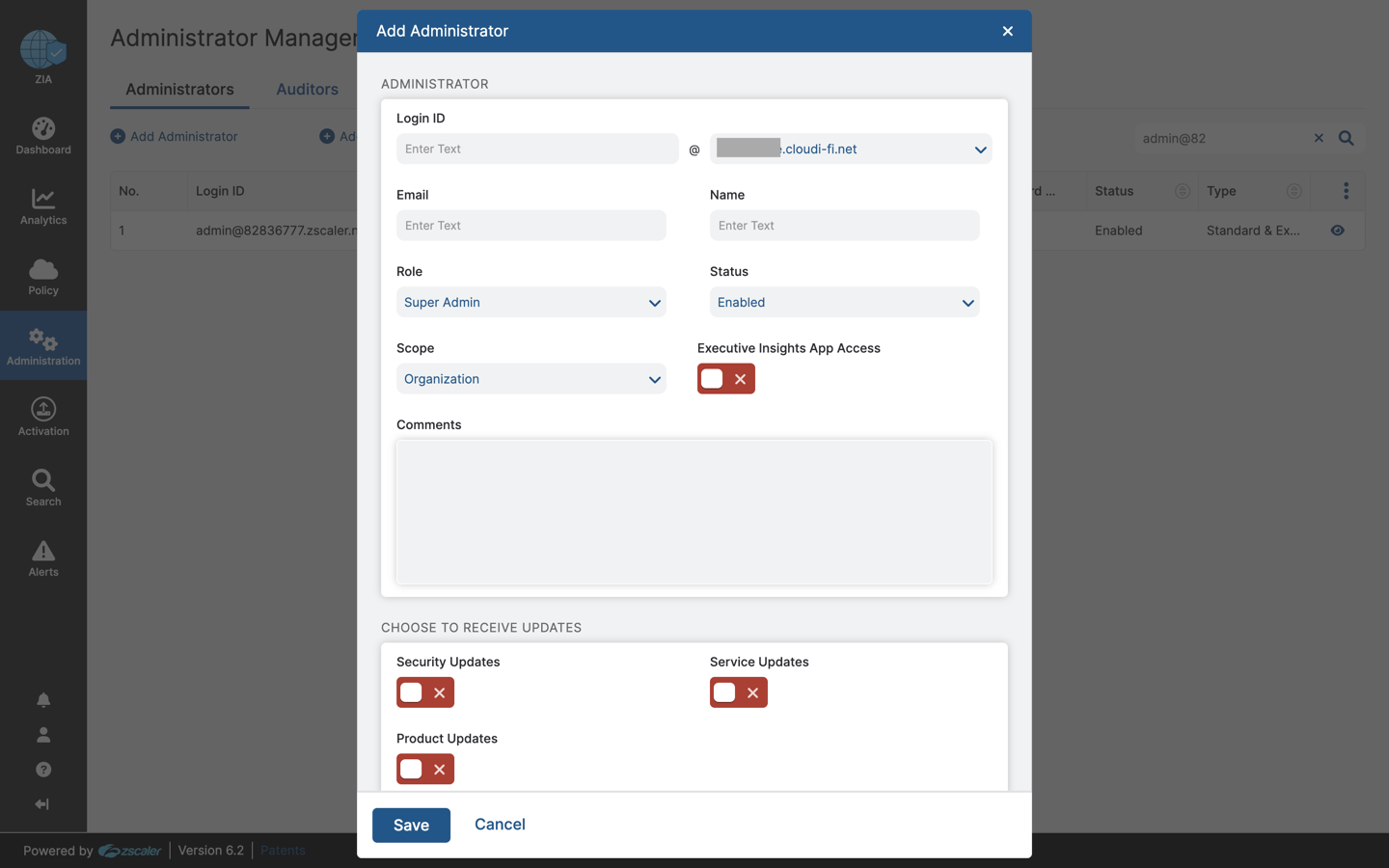Open the Dashboard from the sidebar
Image resolution: width=1389 pixels, height=868 pixels.
[42, 135]
